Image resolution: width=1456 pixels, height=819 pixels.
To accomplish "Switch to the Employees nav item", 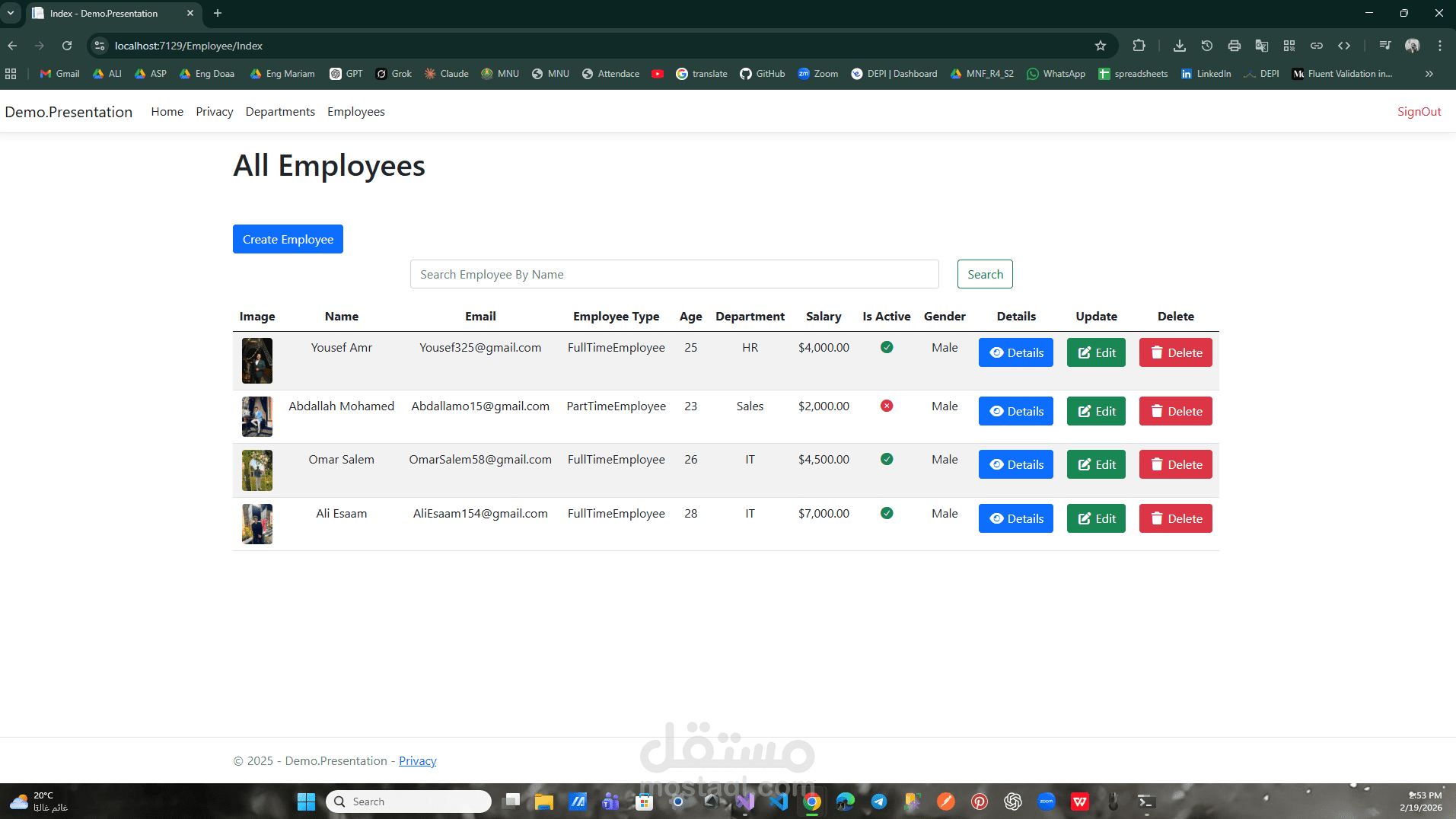I will [x=355, y=111].
